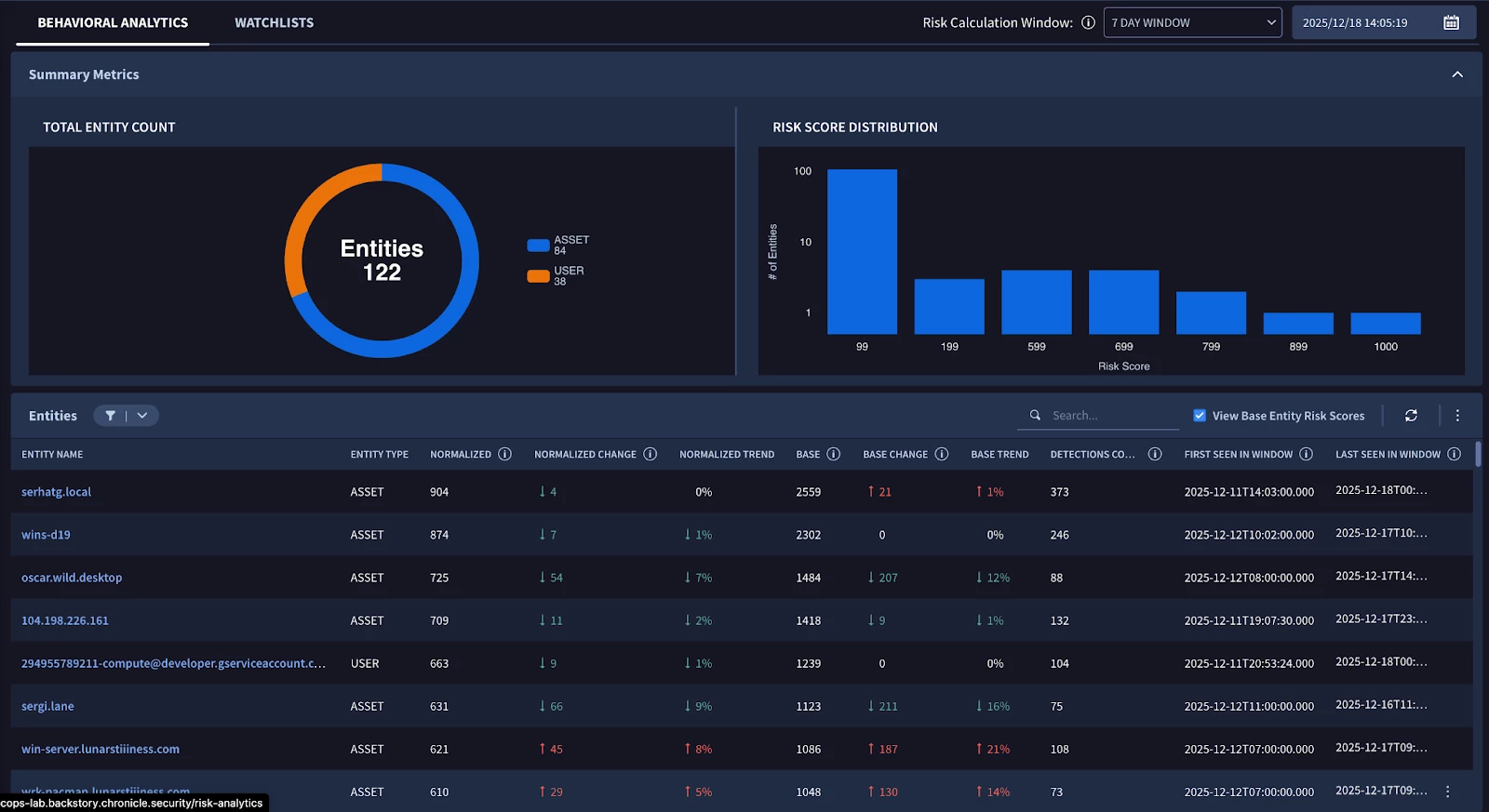Click base score 2302 cell
Screen dimensions: 1489x812
pyautogui.click(x=809, y=535)
